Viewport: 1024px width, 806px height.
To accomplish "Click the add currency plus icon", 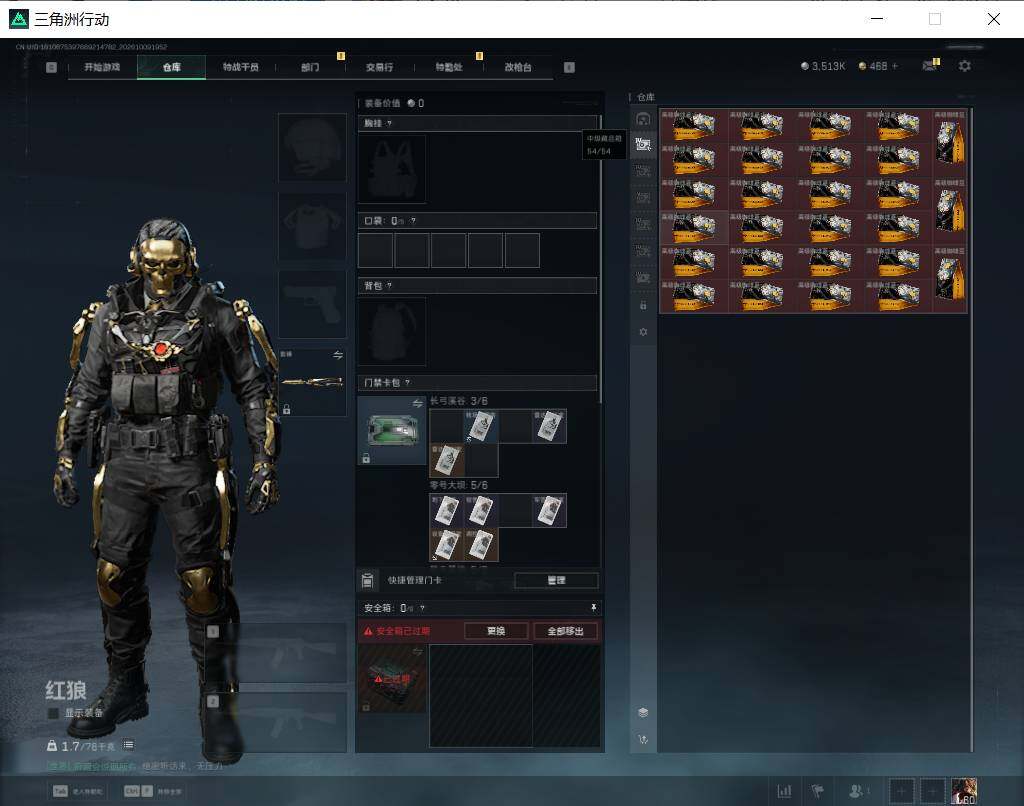I will click(x=895, y=66).
